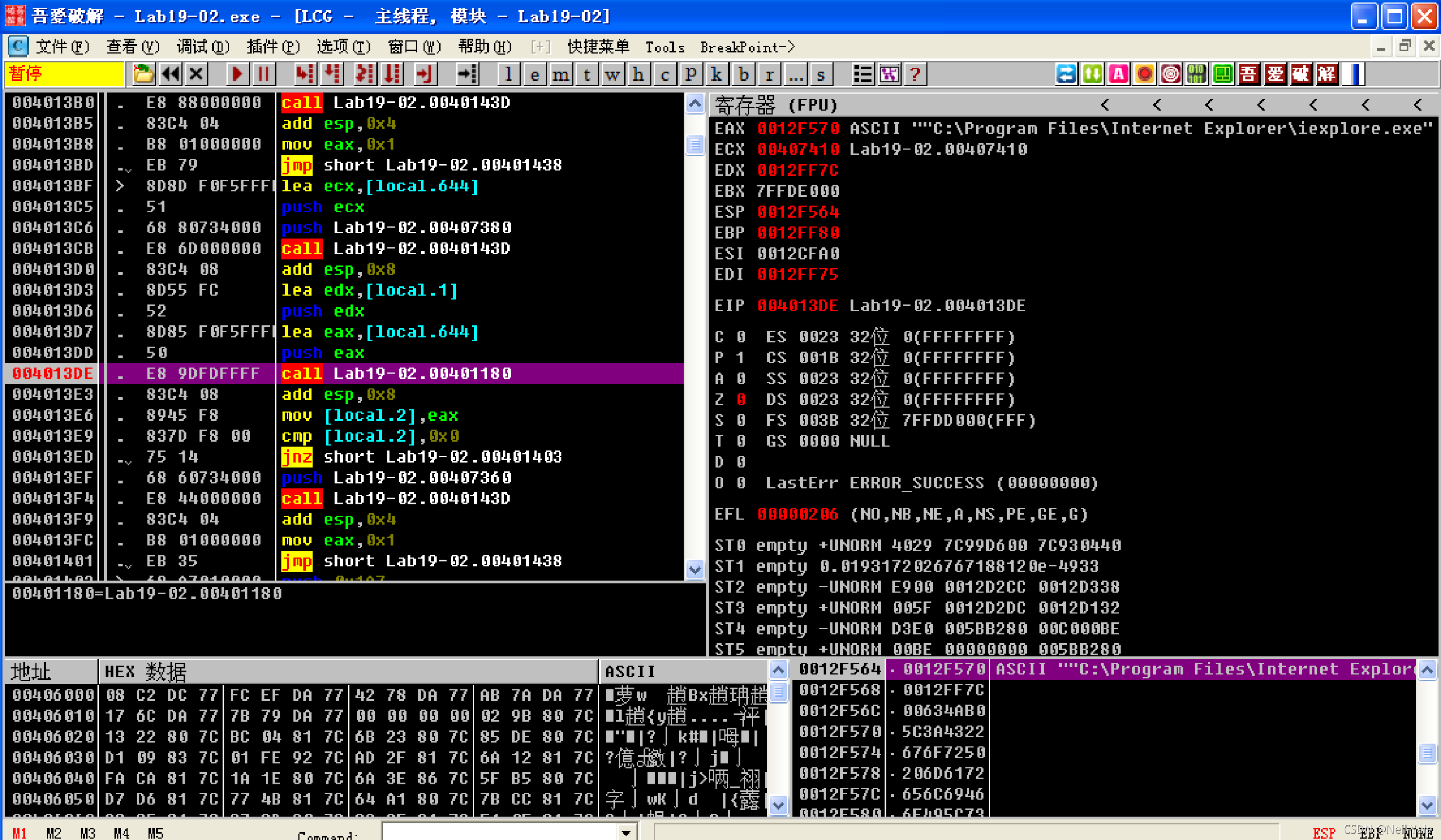Toggle the Z flag value in registers
This screenshot has height=840, width=1441.
(741, 400)
